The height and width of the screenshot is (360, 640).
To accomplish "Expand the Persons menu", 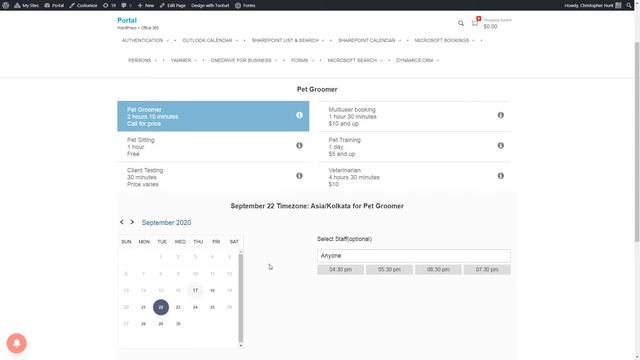I will 142,60.
